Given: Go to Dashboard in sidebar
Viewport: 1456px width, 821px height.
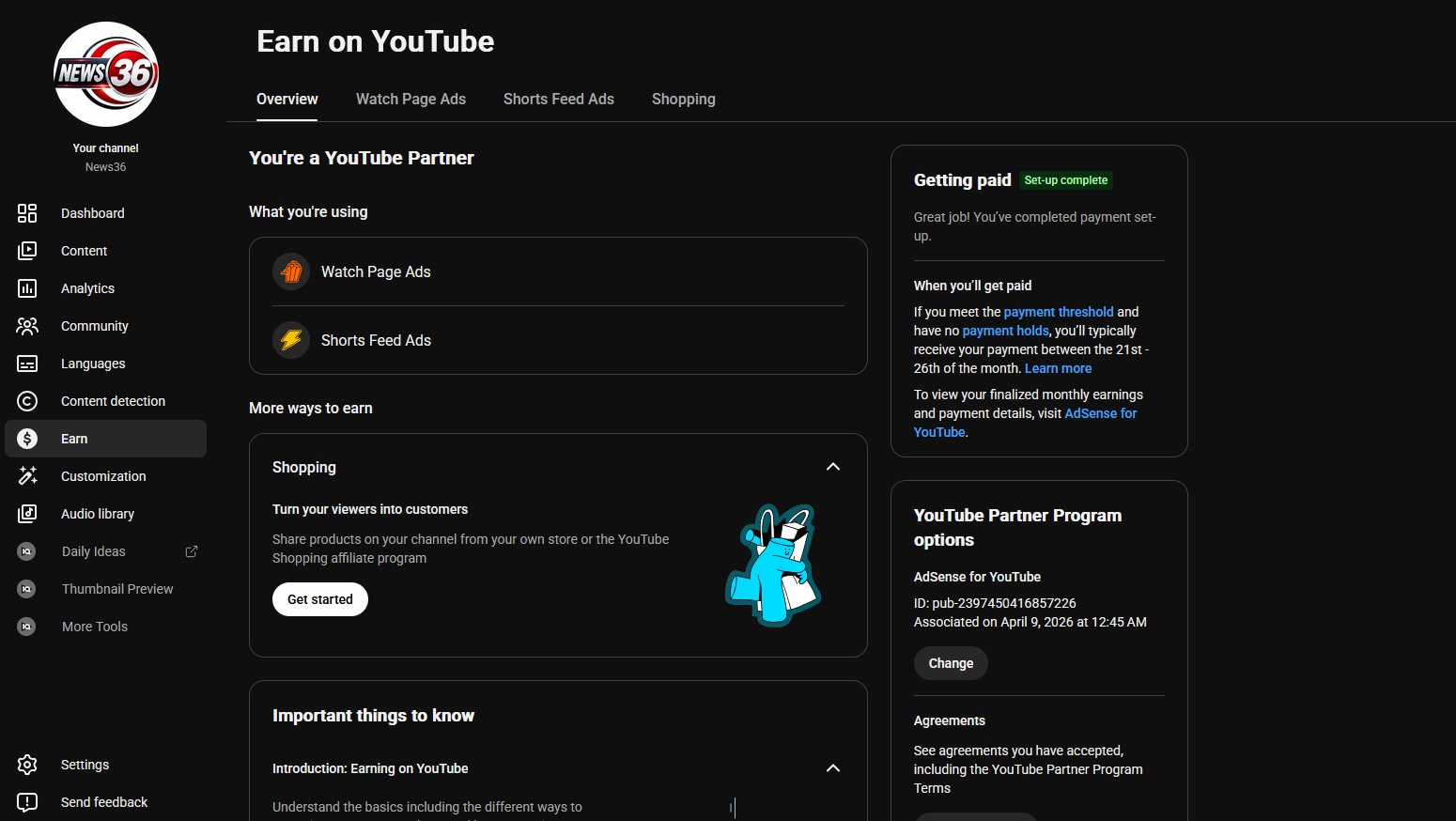Looking at the screenshot, I should tap(93, 213).
